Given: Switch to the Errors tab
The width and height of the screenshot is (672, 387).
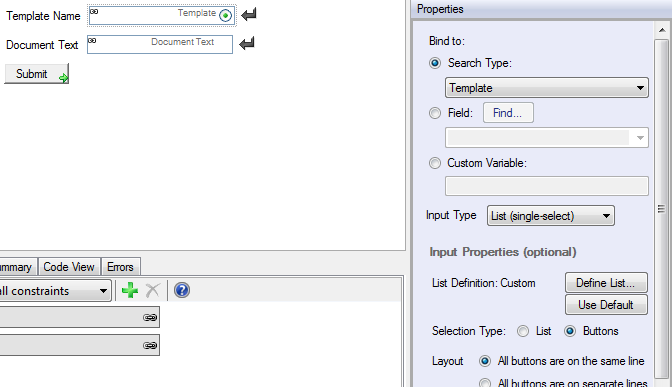Looking at the screenshot, I should pyautogui.click(x=120, y=267).
